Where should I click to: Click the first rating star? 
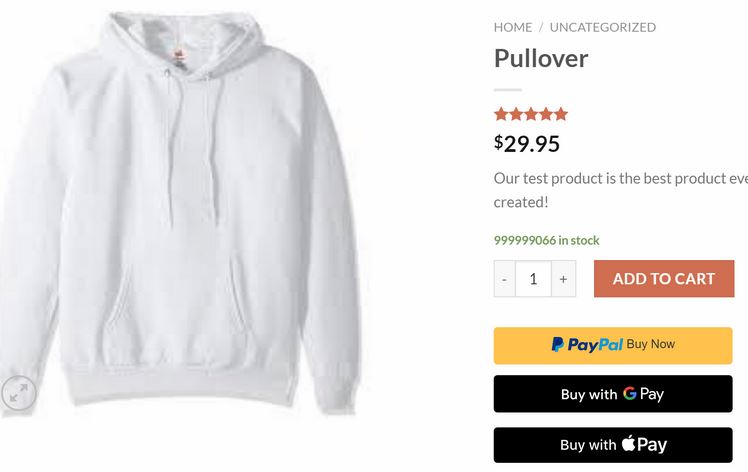coord(501,115)
